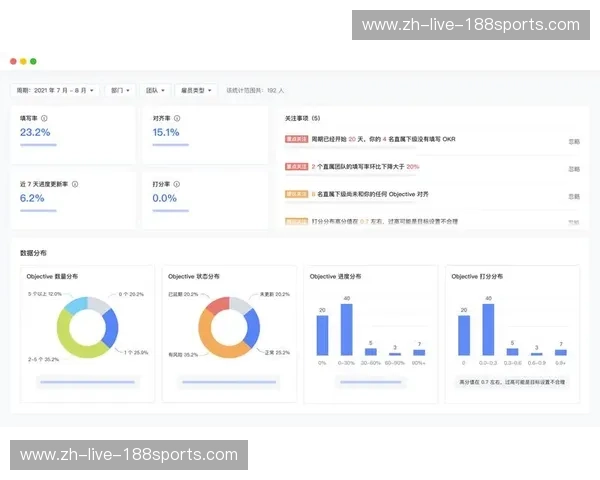Expand the 部门 filter dropdown
The width and height of the screenshot is (600, 480).
point(120,90)
